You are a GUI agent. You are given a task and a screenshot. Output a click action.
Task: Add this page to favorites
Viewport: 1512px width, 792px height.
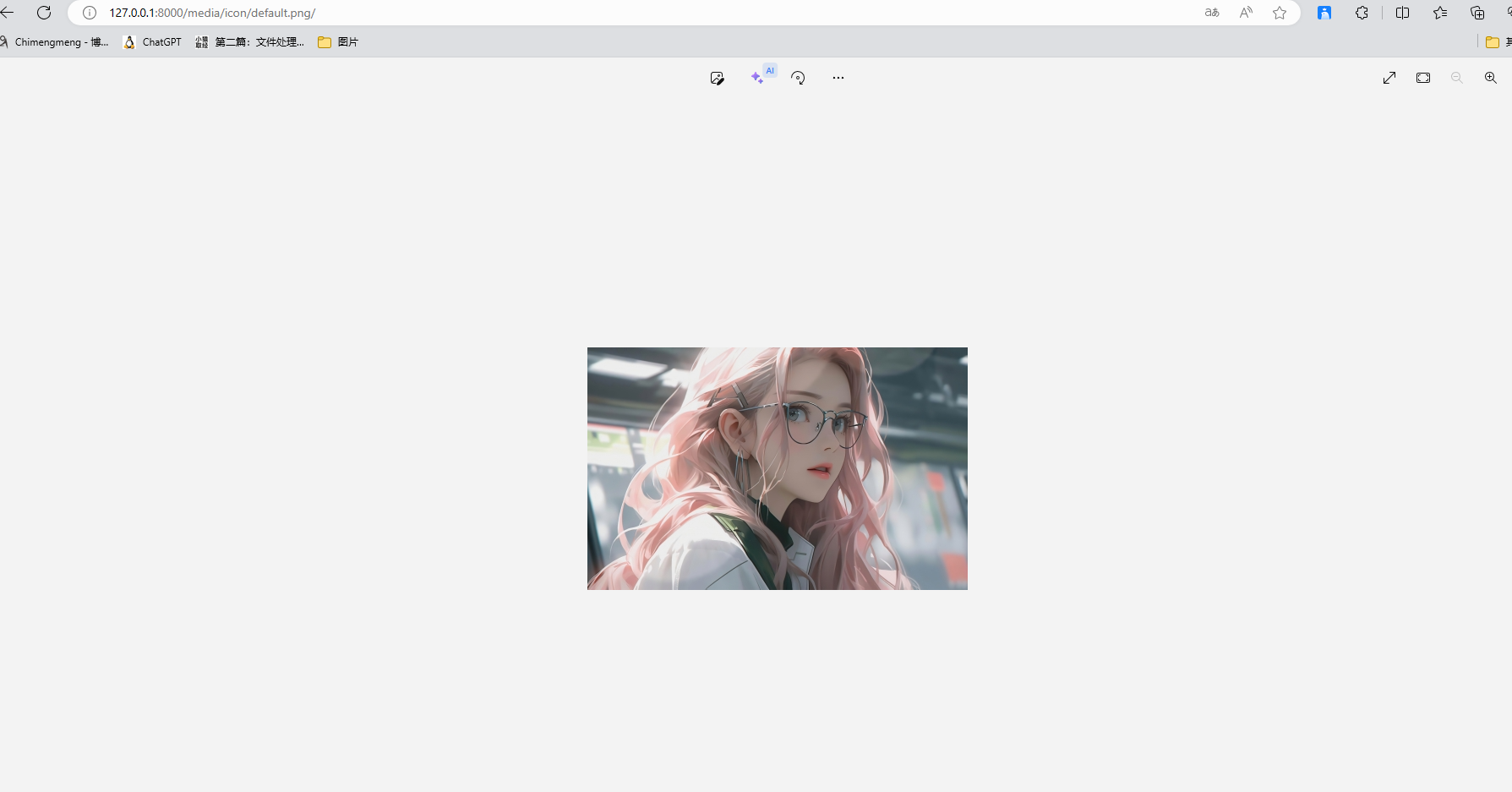tap(1280, 13)
